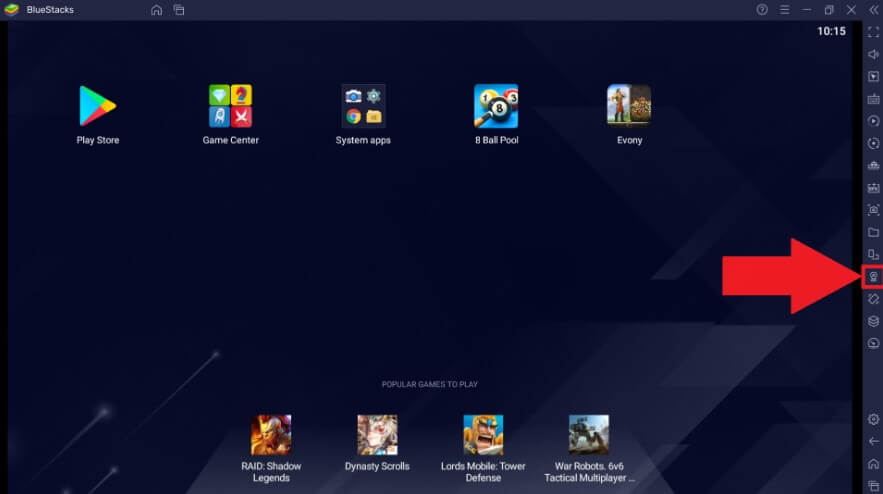Click the highlighted set location sidebar icon
Screen dimensions: 883x494
tap(873, 277)
